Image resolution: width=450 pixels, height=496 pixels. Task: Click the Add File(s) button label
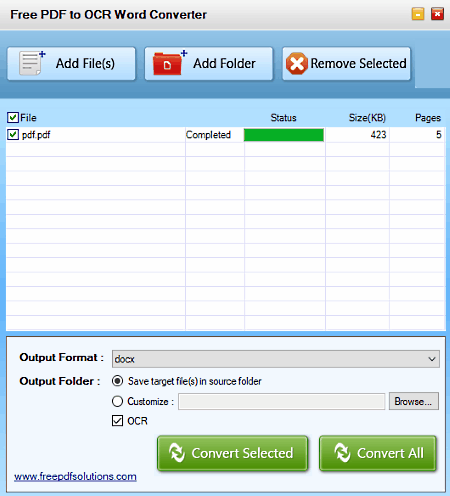(85, 63)
